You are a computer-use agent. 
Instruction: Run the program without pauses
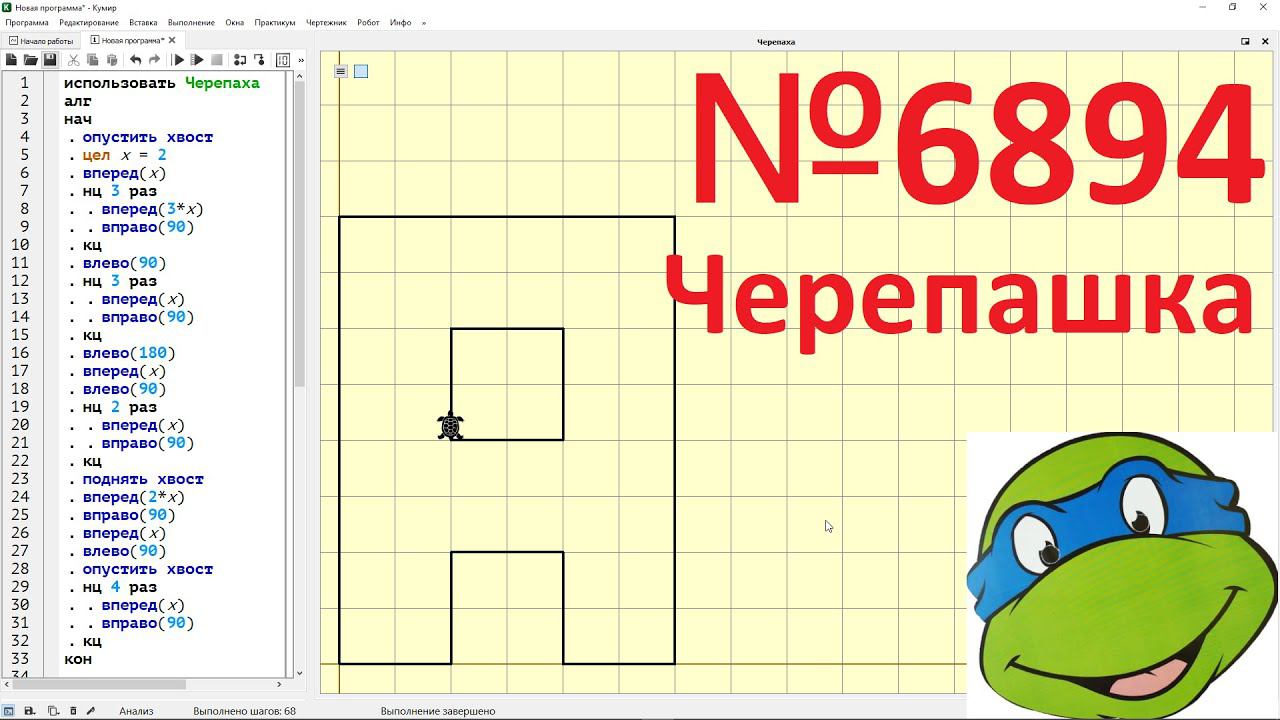click(x=197, y=60)
